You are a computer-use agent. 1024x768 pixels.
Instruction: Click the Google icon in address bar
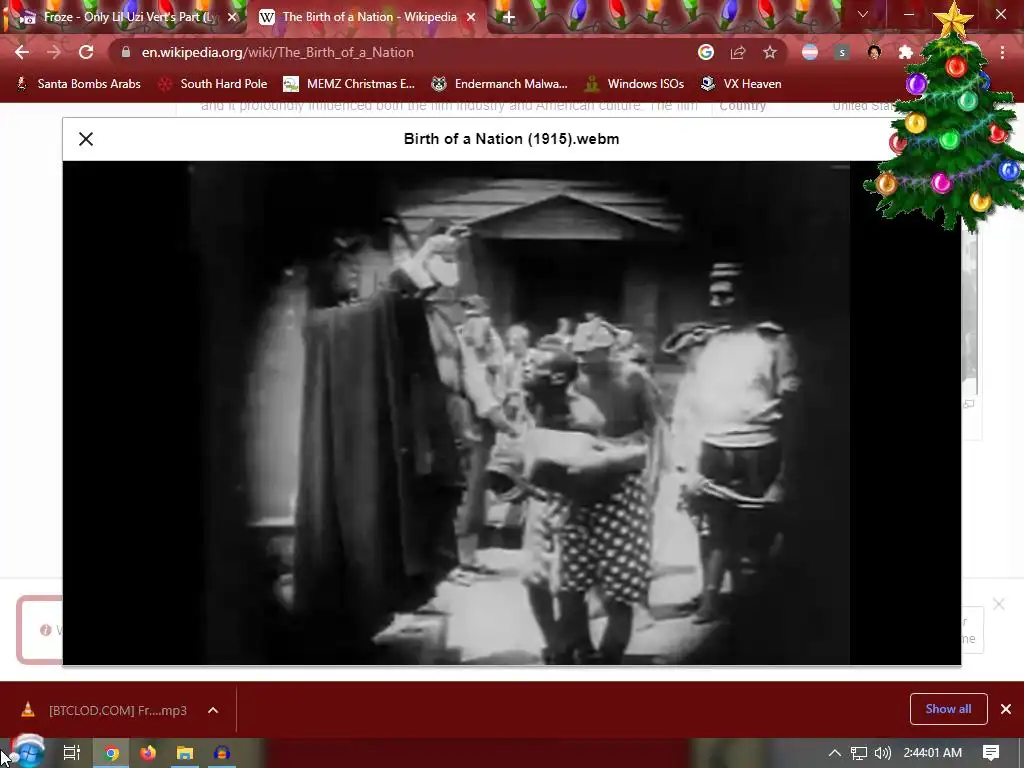(706, 52)
